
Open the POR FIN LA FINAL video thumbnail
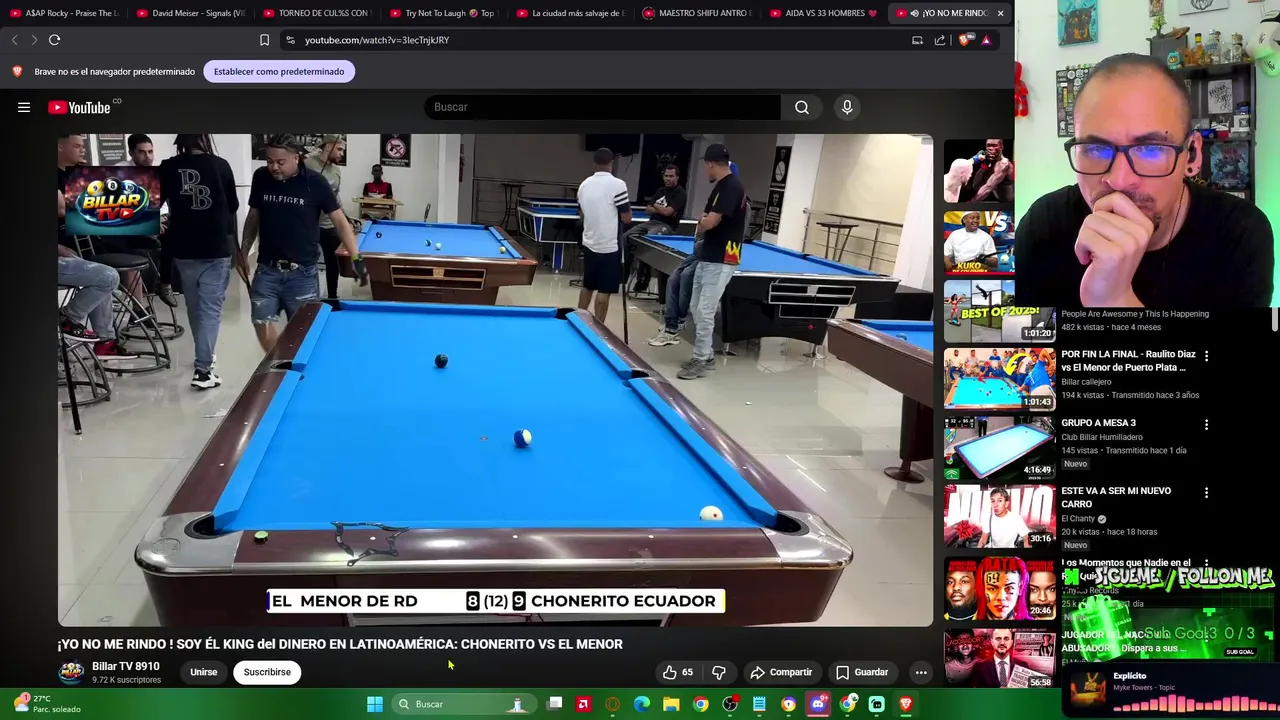pyautogui.click(x=999, y=378)
